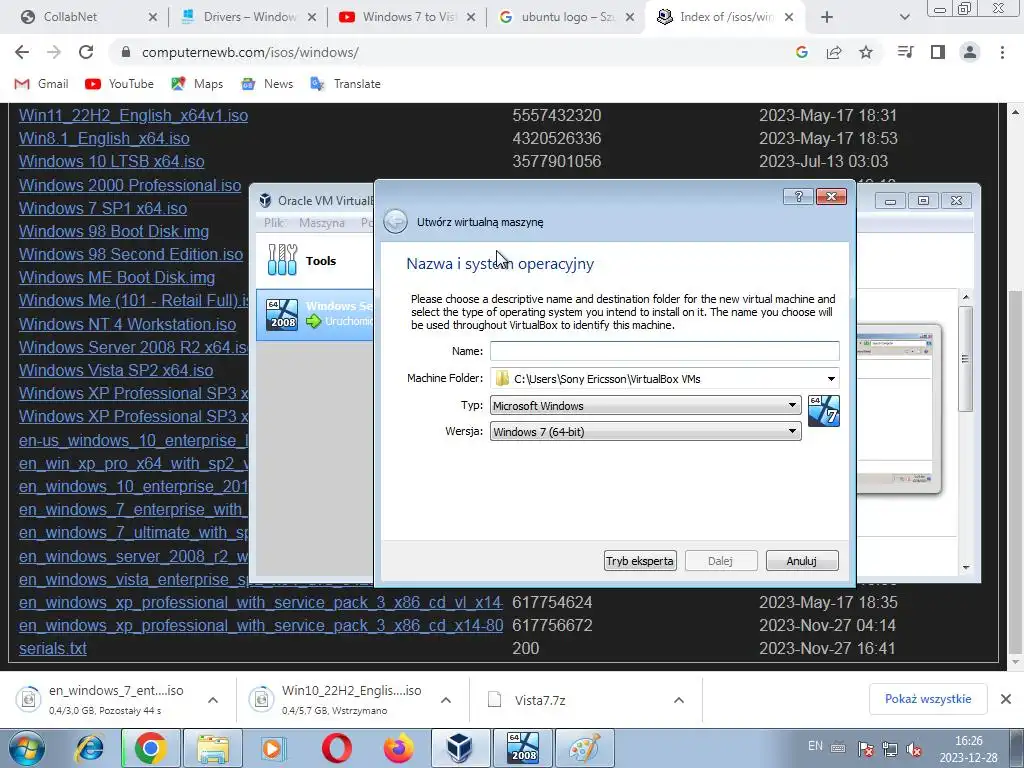Click Chrome forward navigation arrow
The height and width of the screenshot is (768, 1024).
(54, 52)
